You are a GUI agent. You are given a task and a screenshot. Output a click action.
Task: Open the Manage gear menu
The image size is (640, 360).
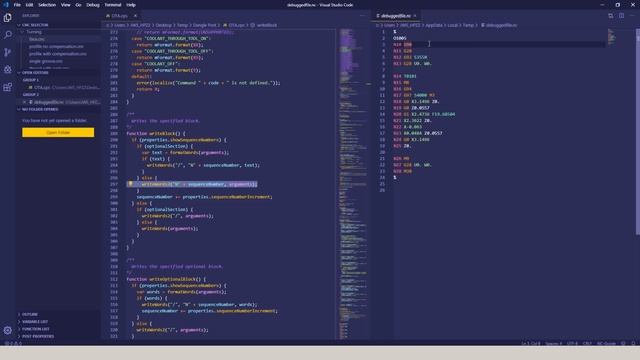pyautogui.click(x=7, y=330)
